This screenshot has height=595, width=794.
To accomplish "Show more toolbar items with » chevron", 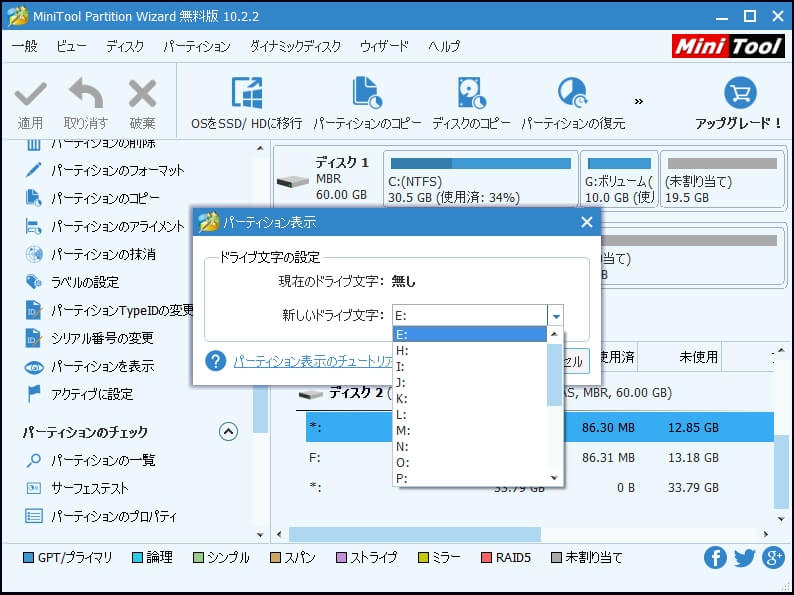I will (639, 102).
